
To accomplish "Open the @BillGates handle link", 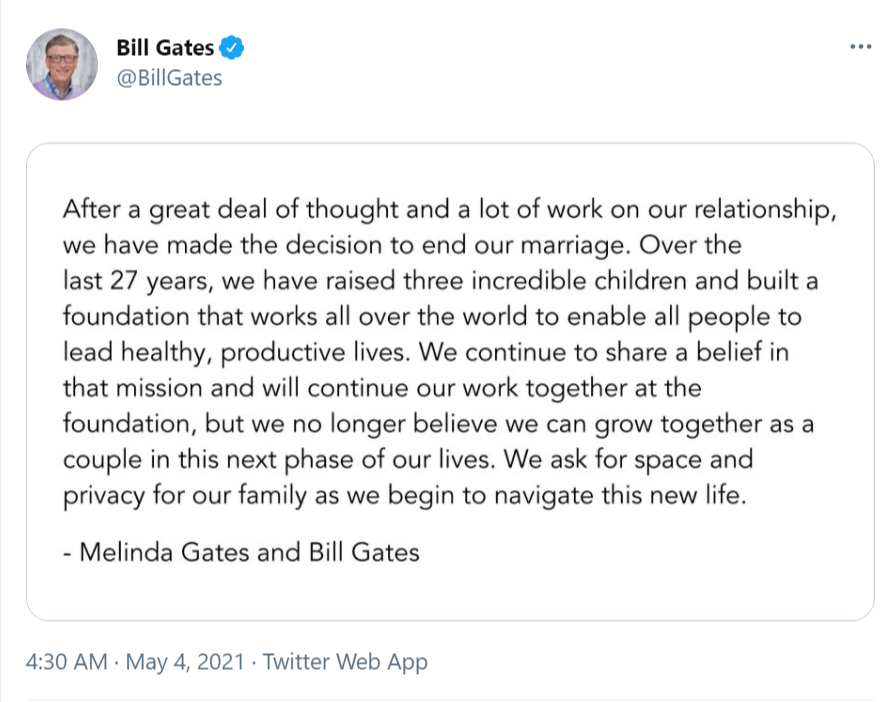I will 169,78.
